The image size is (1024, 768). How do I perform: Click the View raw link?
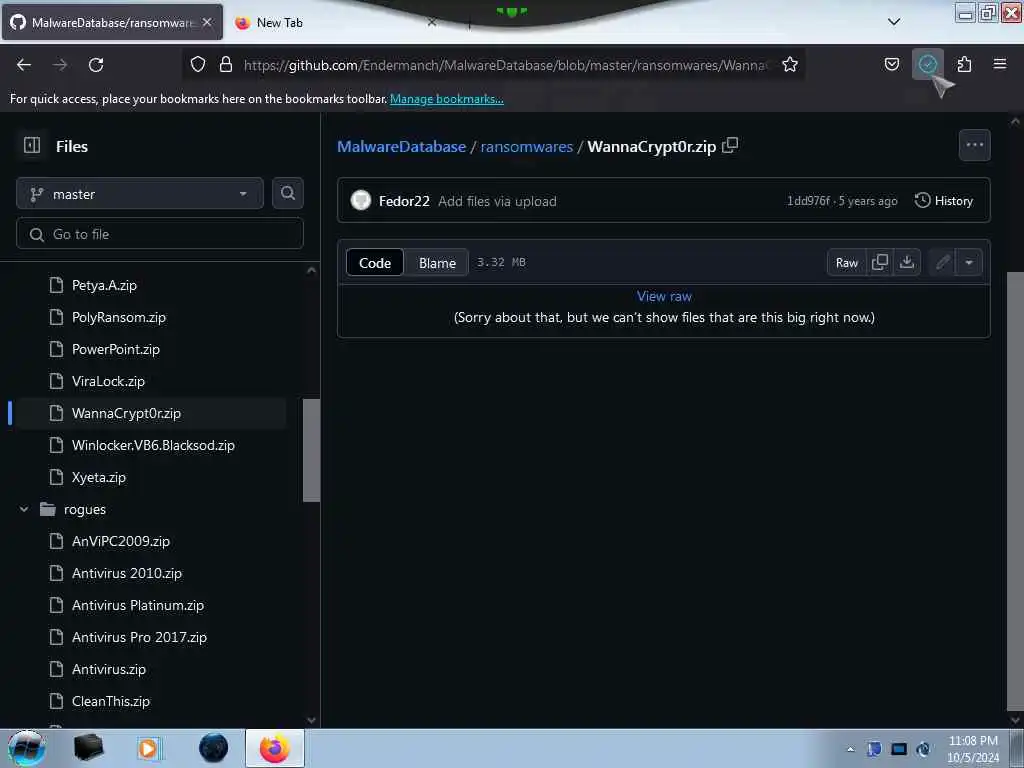[x=664, y=296]
